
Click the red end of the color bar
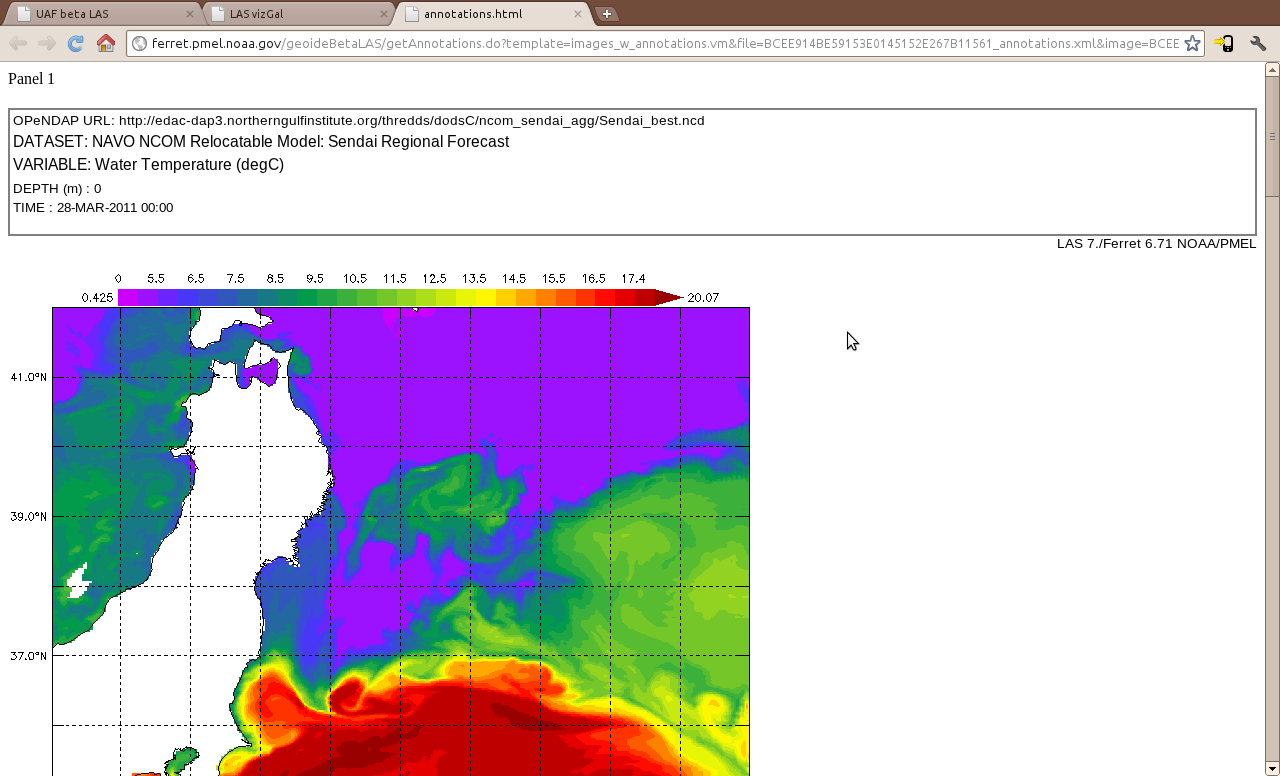668,298
